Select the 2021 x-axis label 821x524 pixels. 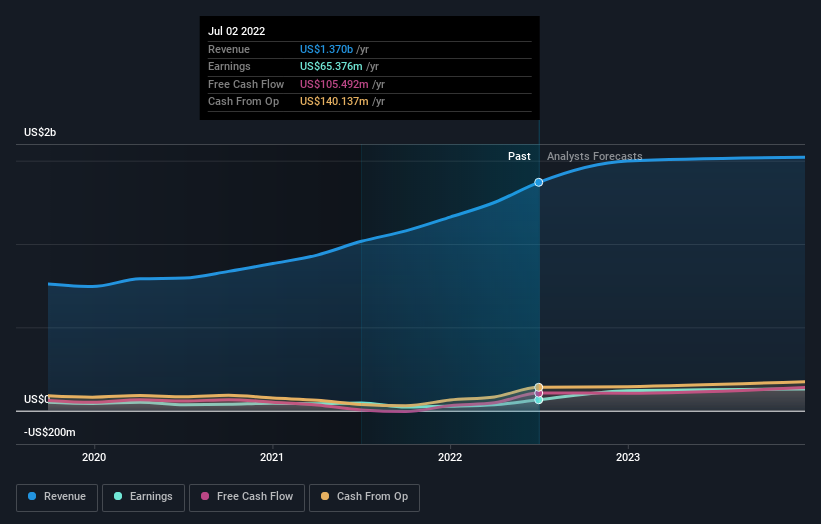pyautogui.click(x=272, y=457)
